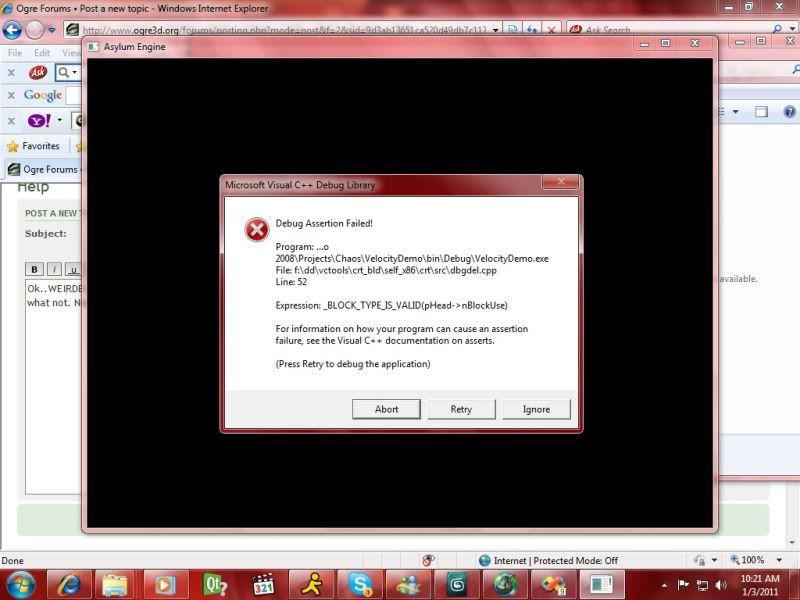
Task: Open the globe application on the taskbar
Action: 505,585
